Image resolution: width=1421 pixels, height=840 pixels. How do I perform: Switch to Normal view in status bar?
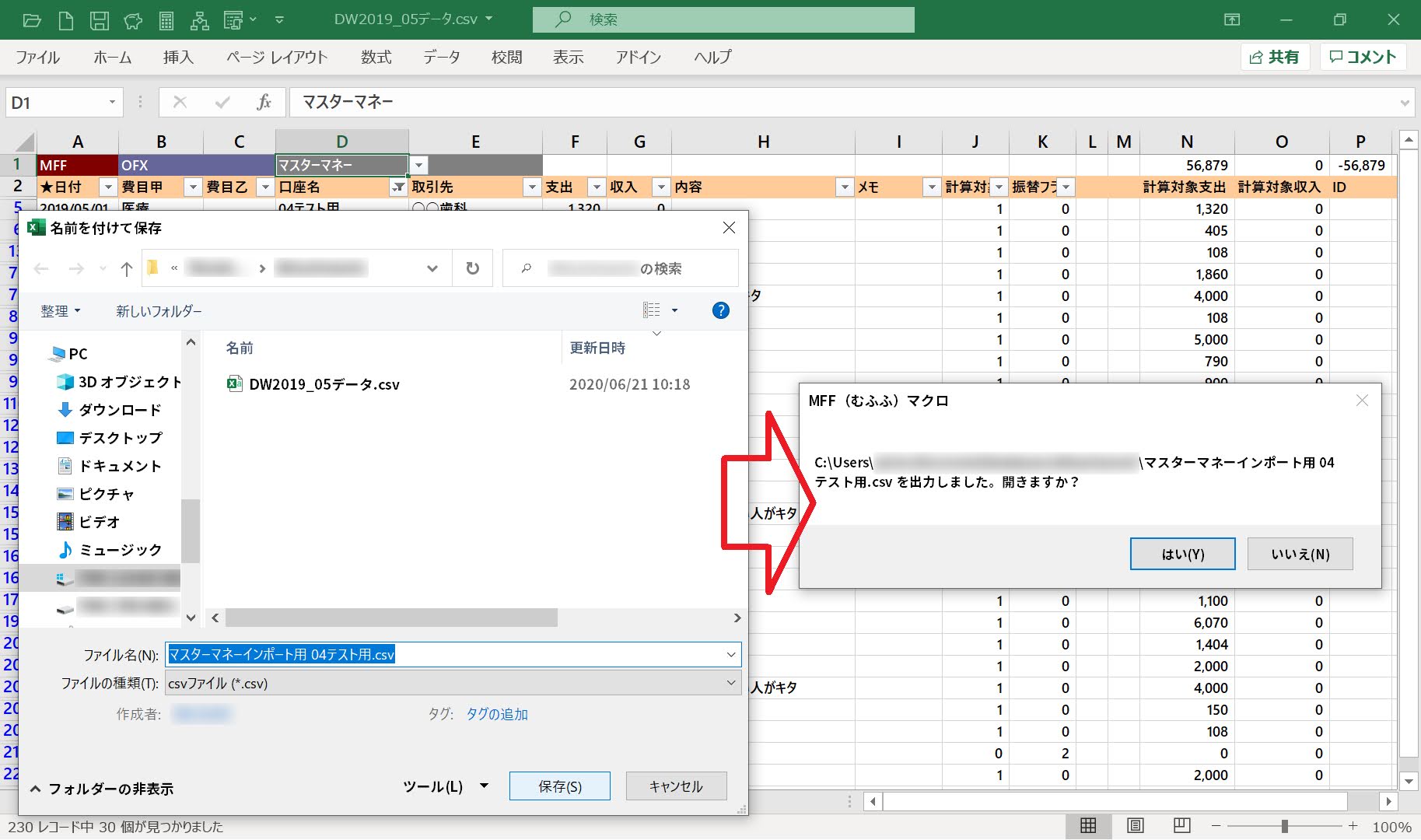(1088, 826)
